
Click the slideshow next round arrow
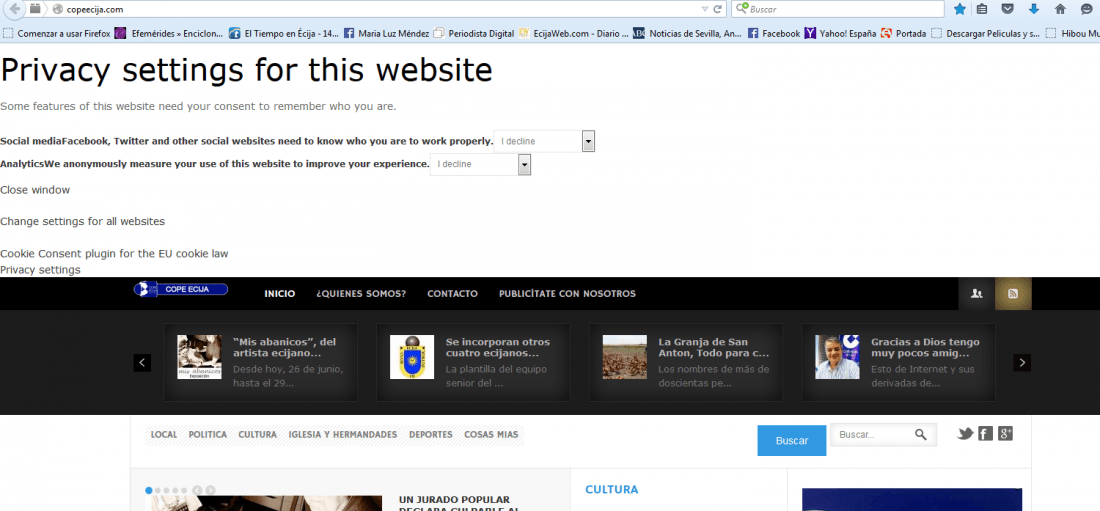pyautogui.click(x=210, y=490)
